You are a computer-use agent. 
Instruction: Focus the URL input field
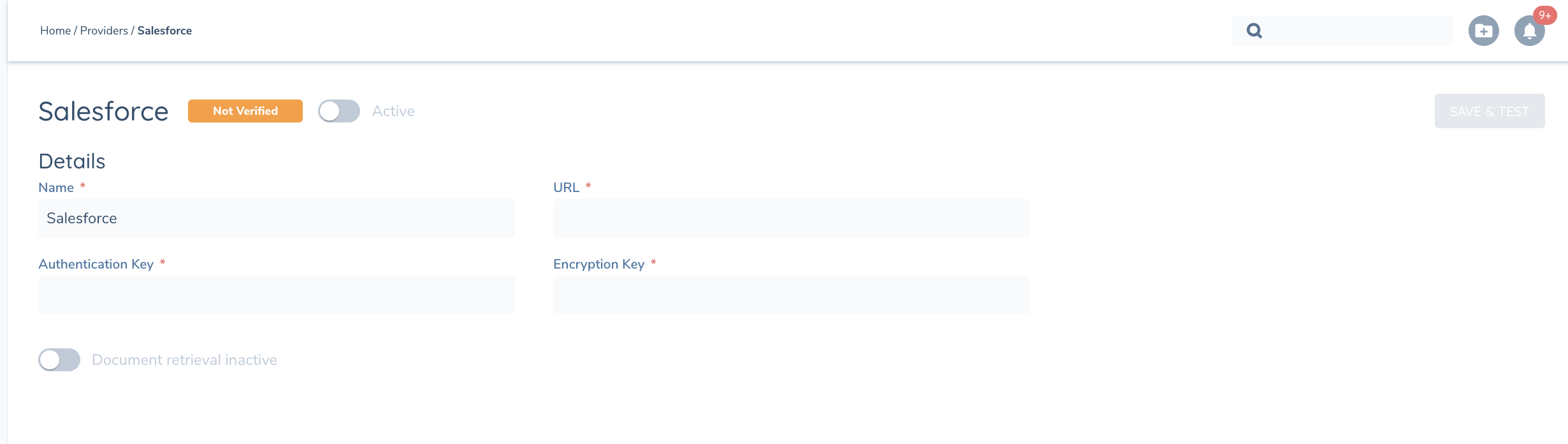pyautogui.click(x=792, y=218)
